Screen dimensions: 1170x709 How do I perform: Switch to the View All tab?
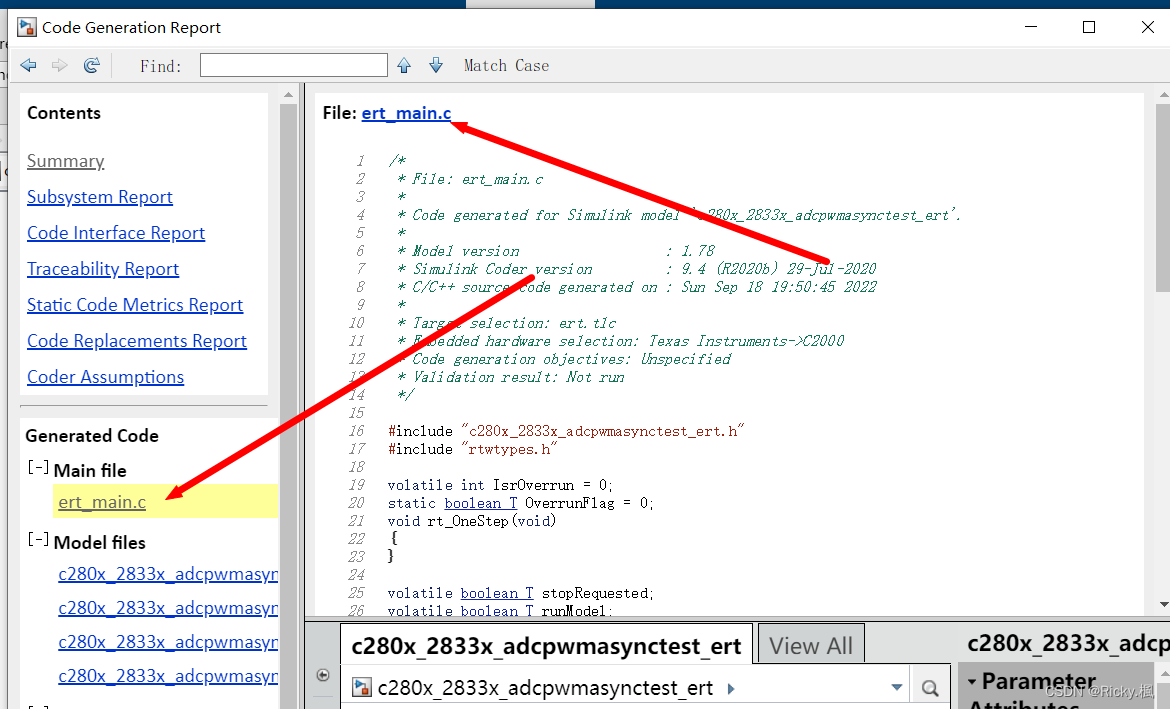click(x=811, y=646)
